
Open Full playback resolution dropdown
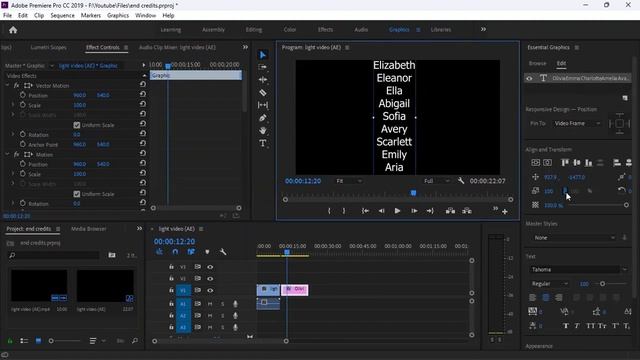tap(436, 181)
